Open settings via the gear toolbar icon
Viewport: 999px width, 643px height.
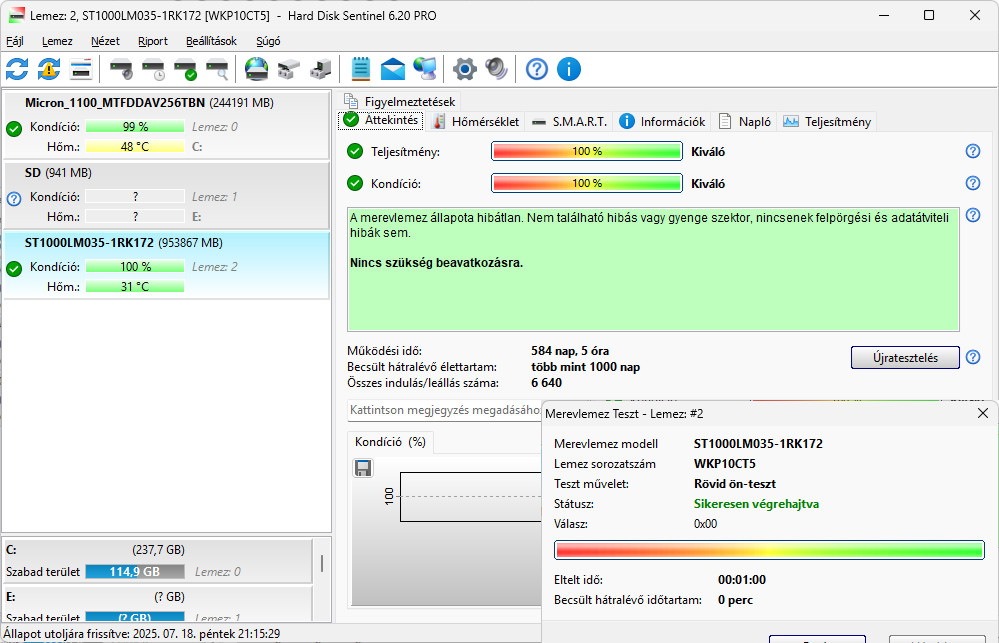(464, 69)
